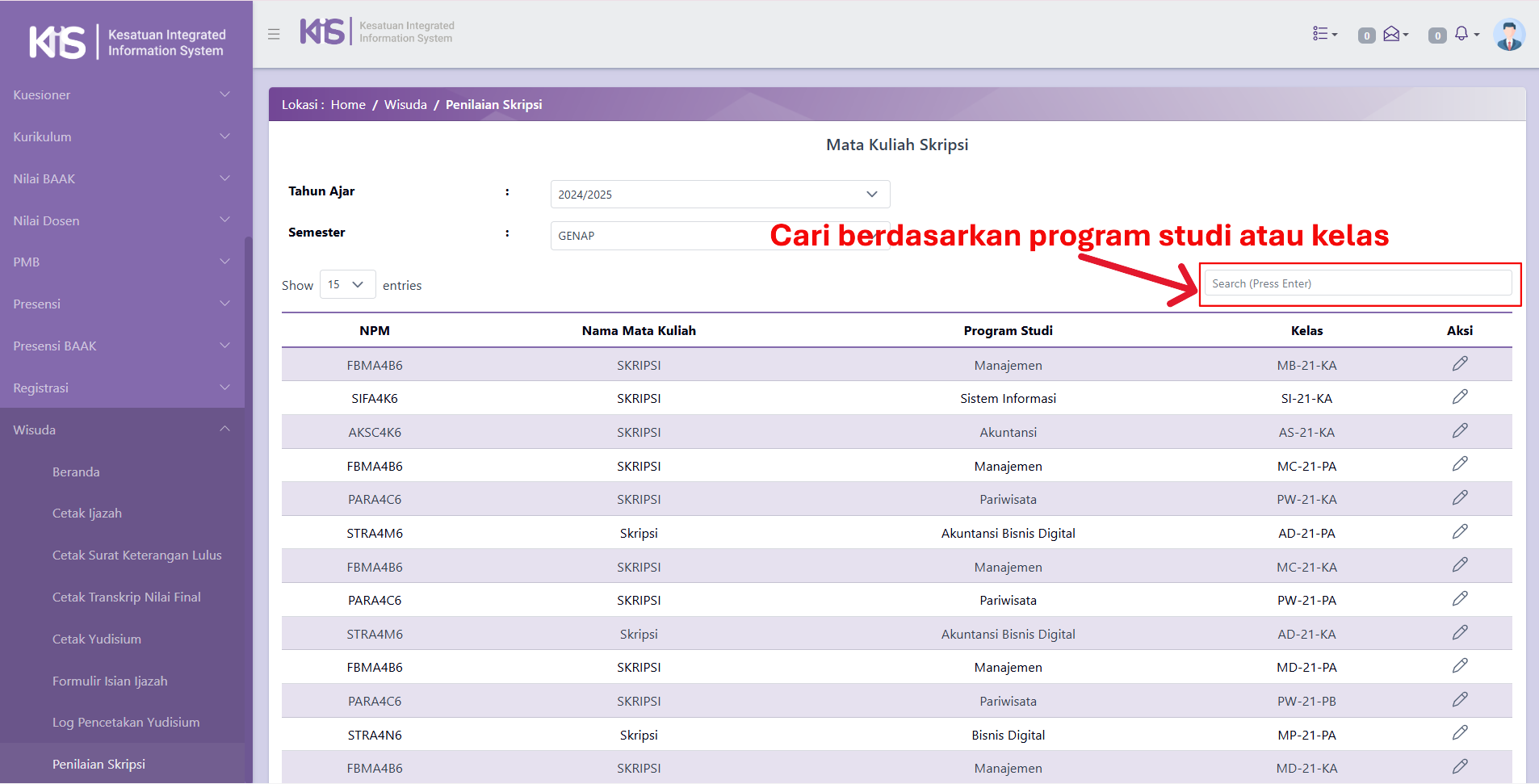Open the Semester GENAP dropdown
Image resolution: width=1539 pixels, height=784 pixels.
point(658,236)
